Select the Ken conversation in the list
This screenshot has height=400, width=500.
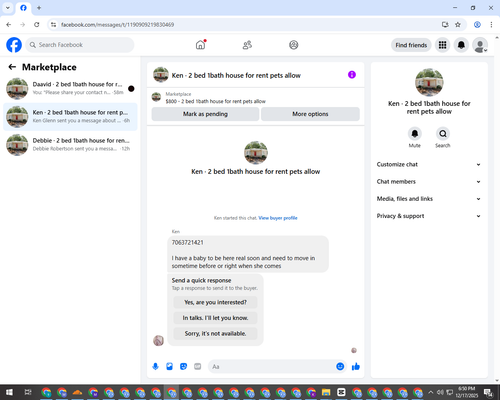click(70, 116)
